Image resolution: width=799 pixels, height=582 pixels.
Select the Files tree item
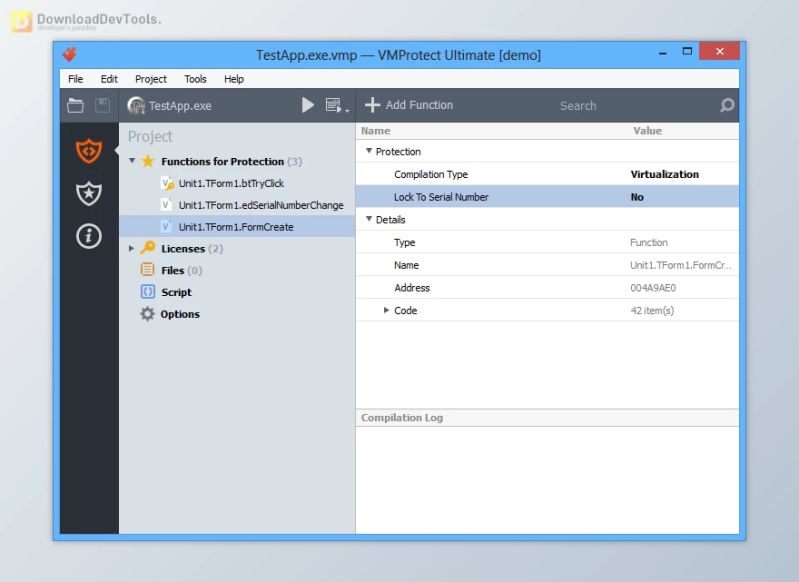pyautogui.click(x=181, y=271)
